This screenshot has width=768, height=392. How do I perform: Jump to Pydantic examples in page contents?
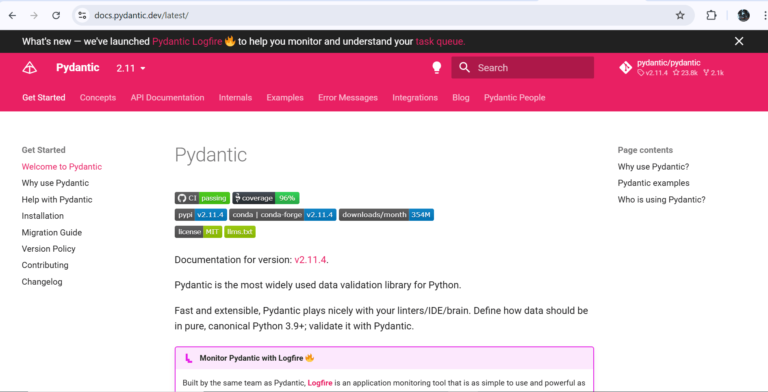[x=653, y=183]
